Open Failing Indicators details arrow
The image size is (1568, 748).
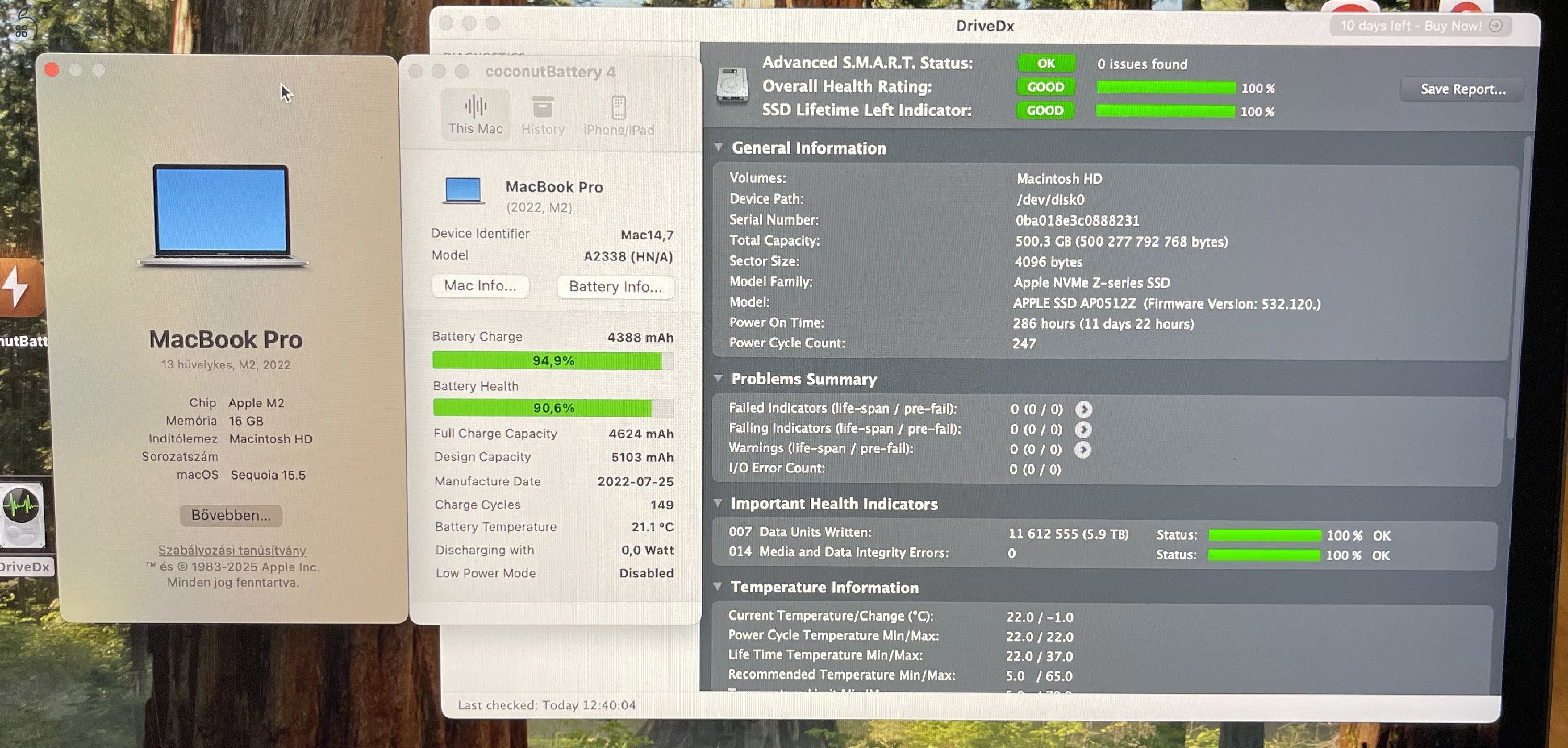pyautogui.click(x=1083, y=429)
